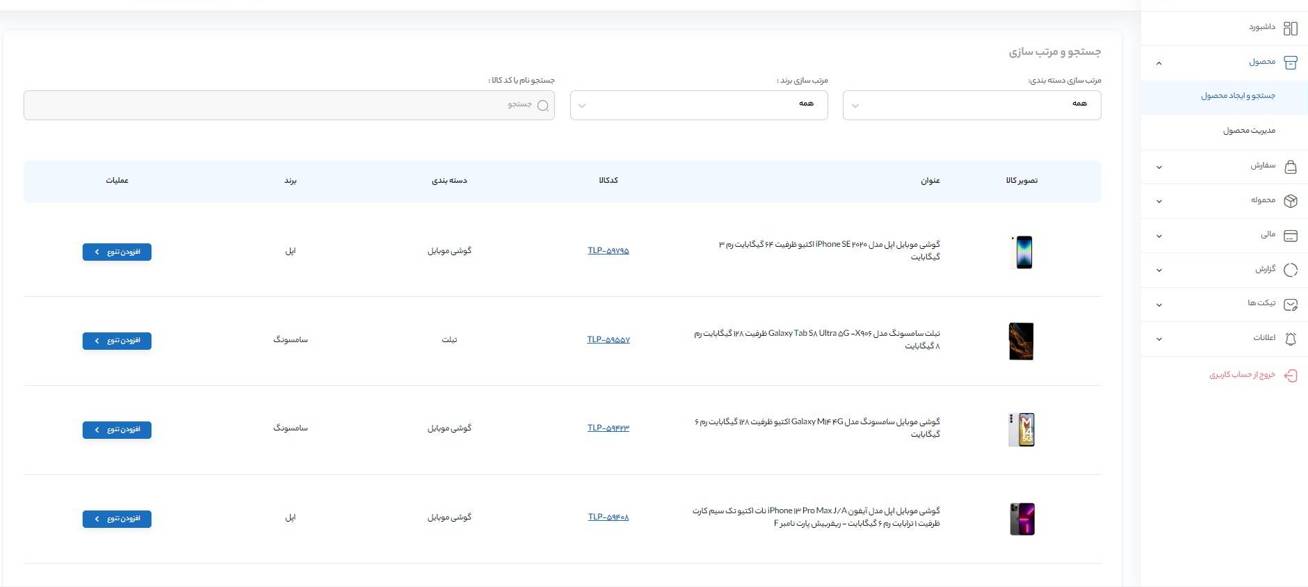Click the magnifier icon in search field
The width and height of the screenshot is (1308, 587).
(543, 105)
